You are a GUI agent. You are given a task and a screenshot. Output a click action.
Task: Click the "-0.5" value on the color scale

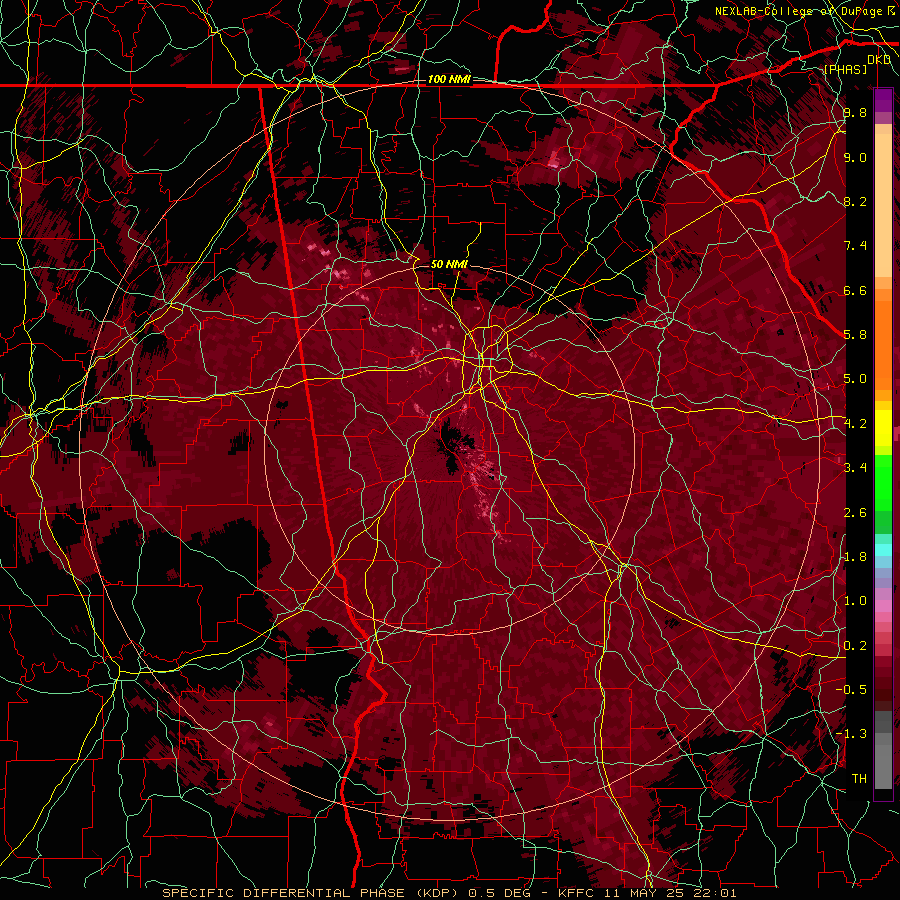point(851,689)
